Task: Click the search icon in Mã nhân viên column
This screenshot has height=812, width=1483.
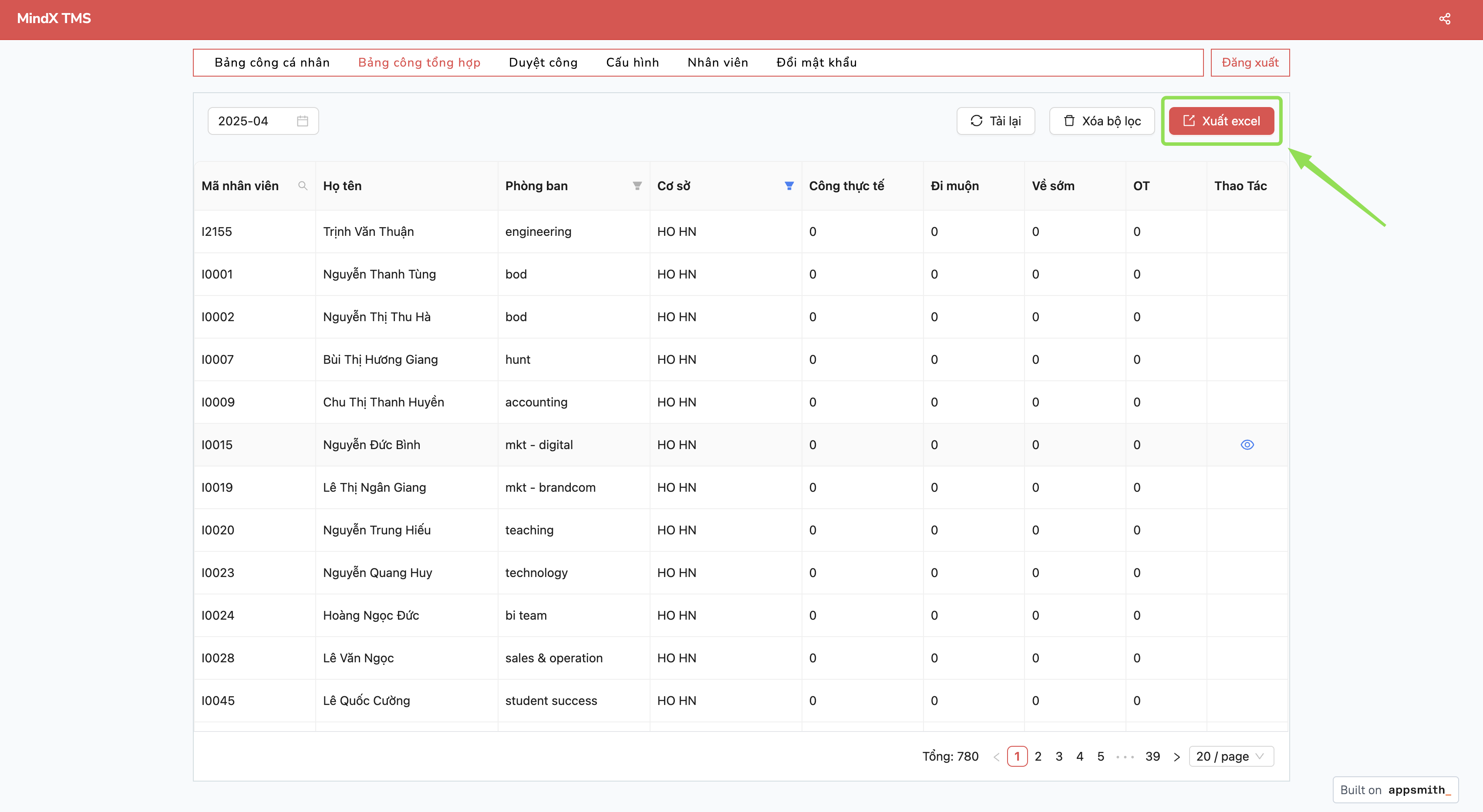Action: pos(302,186)
